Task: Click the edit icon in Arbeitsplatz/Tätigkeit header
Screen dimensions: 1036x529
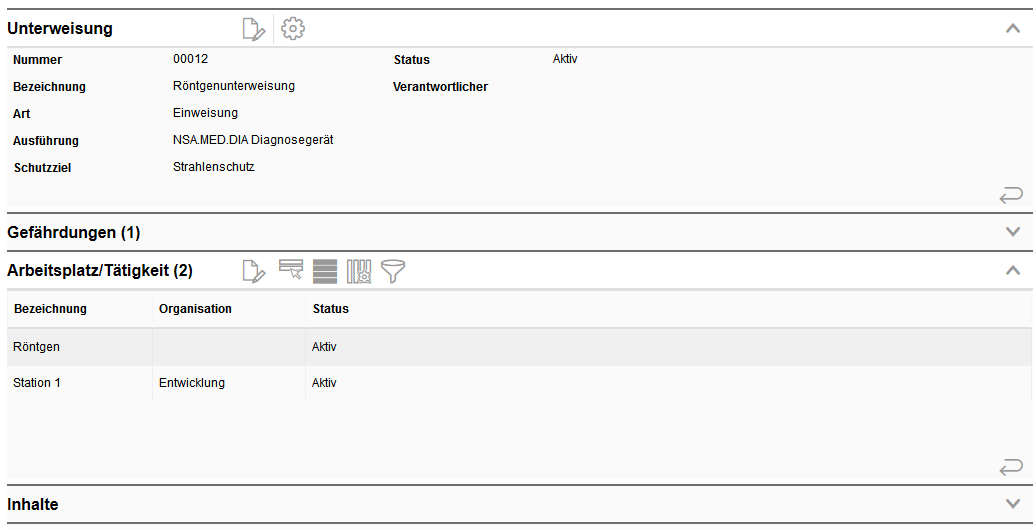Action: (254, 271)
